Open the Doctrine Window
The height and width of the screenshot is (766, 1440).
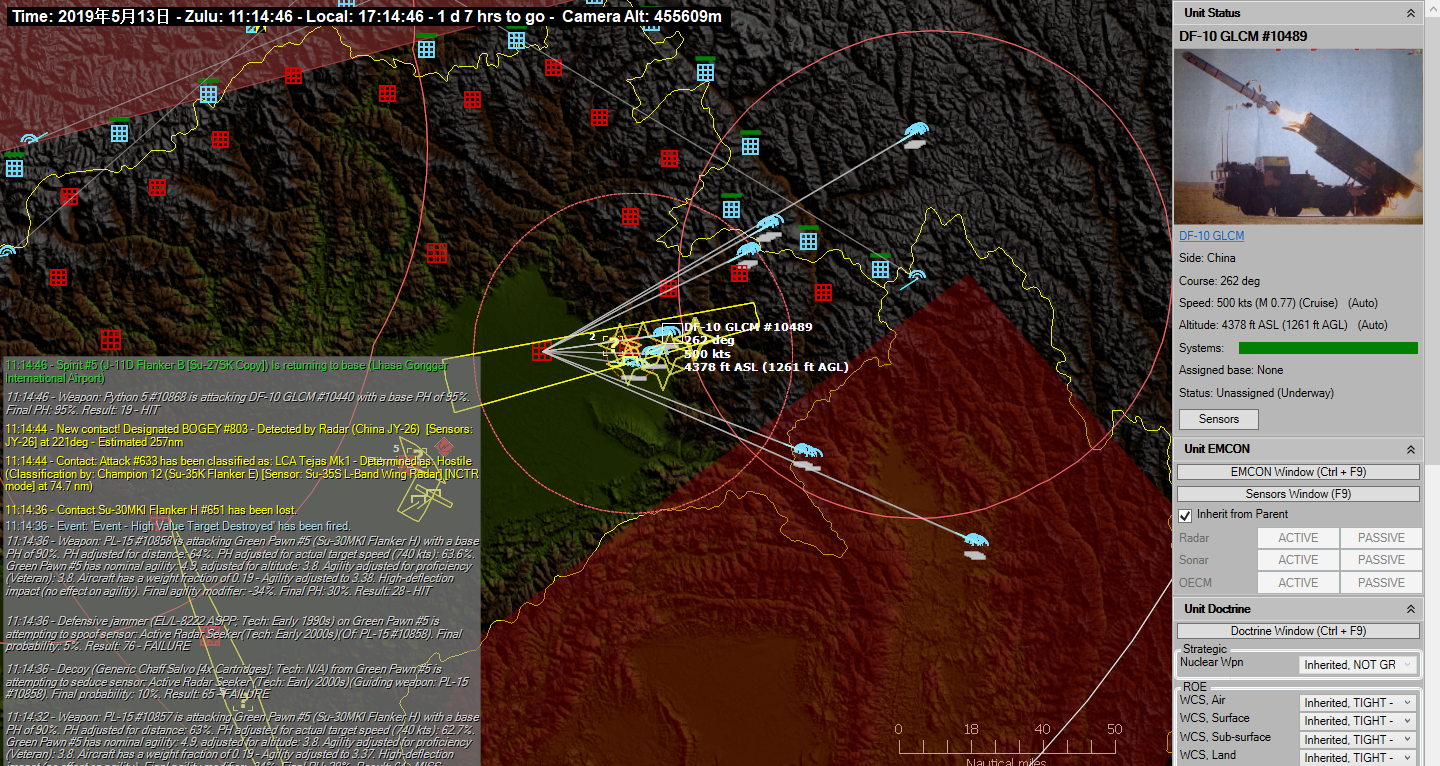click(1298, 631)
